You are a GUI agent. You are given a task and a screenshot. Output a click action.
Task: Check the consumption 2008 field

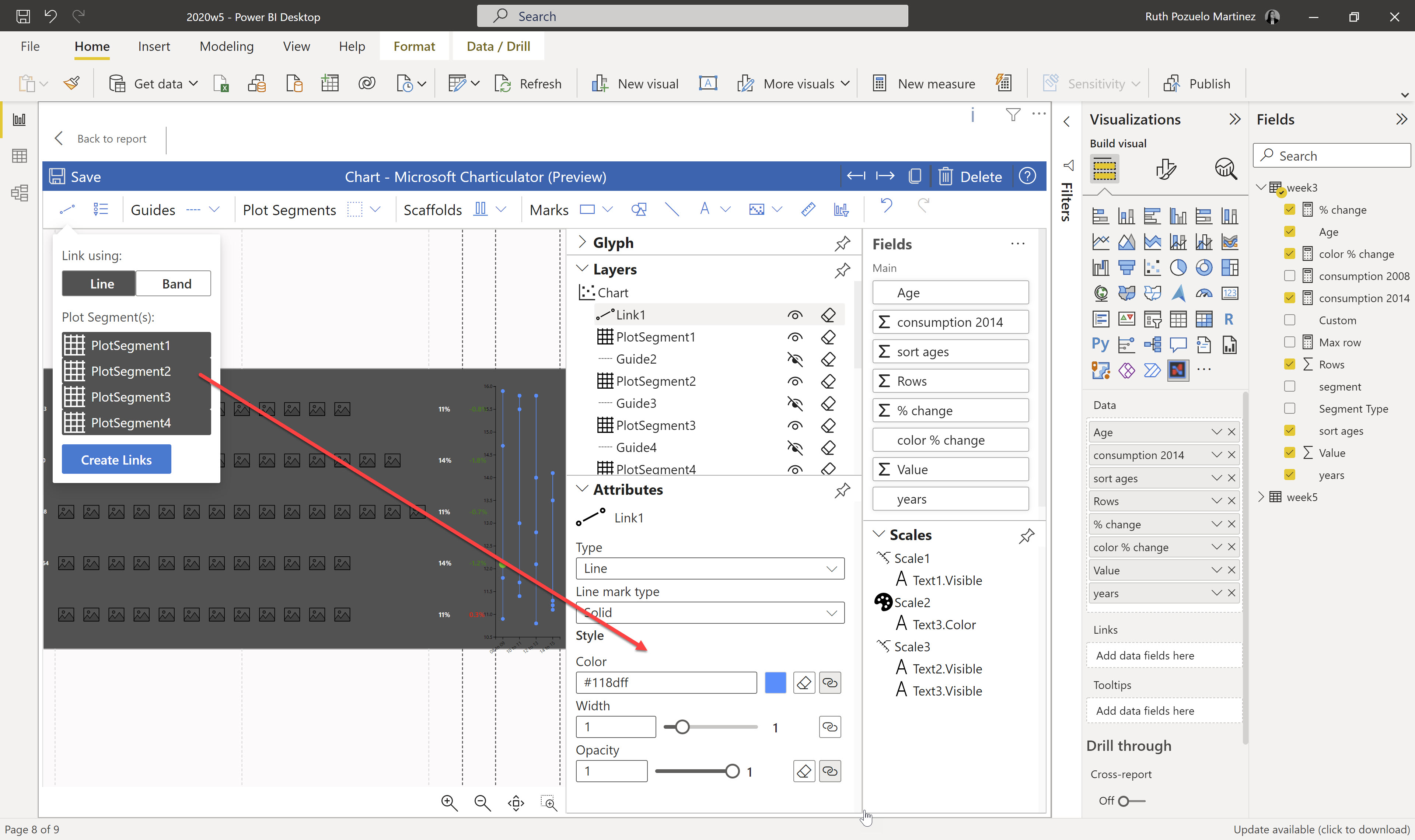[1289, 276]
